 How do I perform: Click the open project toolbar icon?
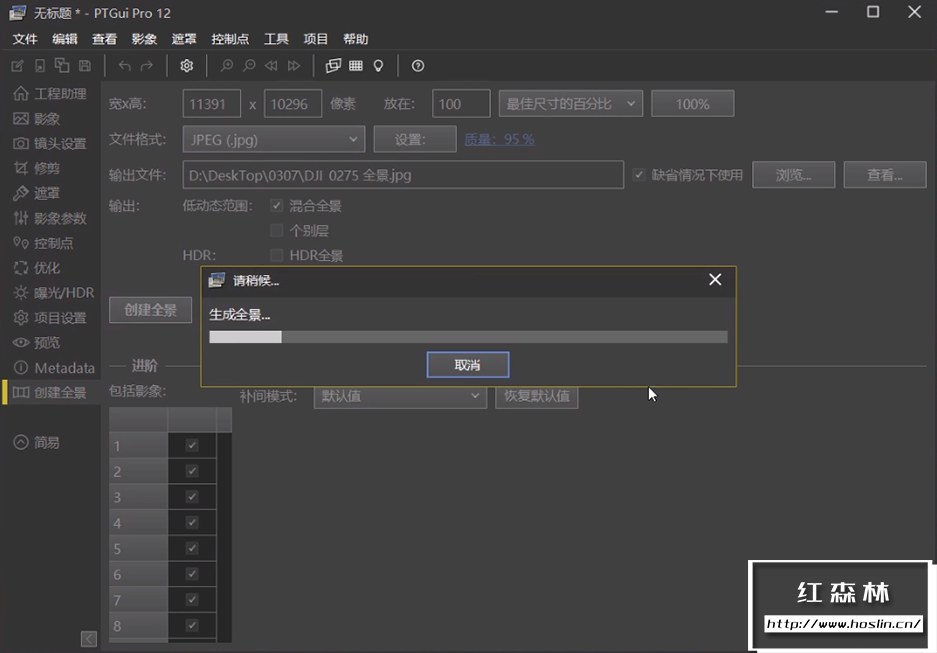(39, 66)
